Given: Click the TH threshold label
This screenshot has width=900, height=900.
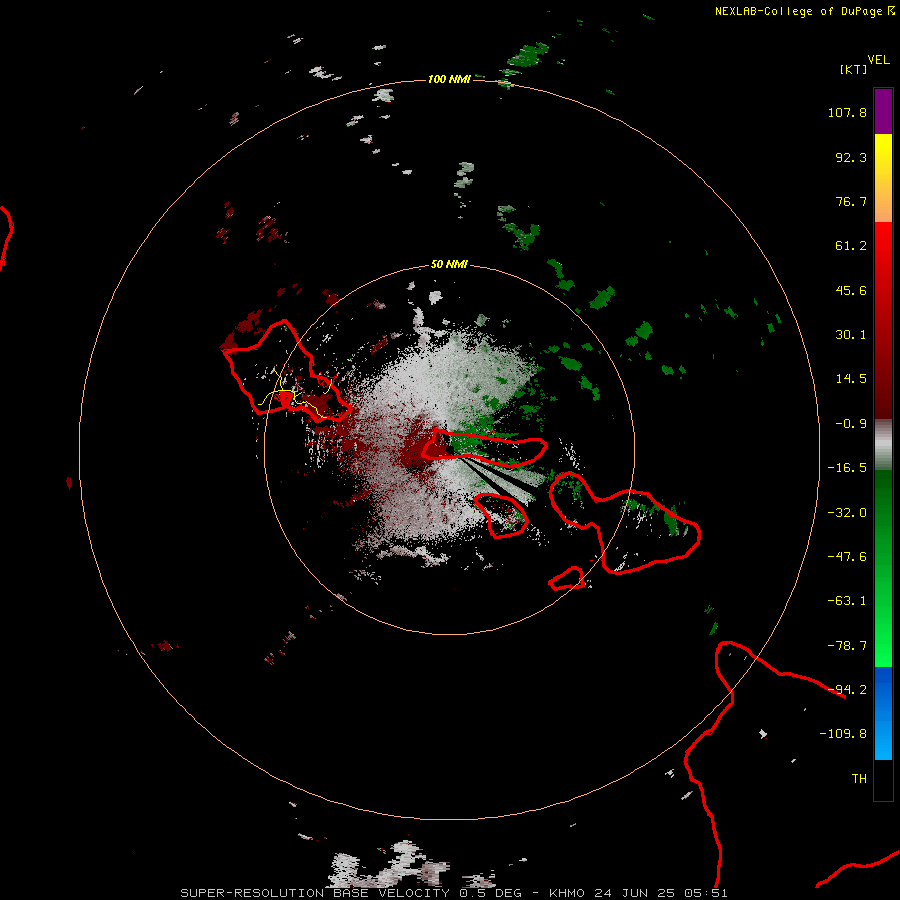Looking at the screenshot, I should coord(859,779).
